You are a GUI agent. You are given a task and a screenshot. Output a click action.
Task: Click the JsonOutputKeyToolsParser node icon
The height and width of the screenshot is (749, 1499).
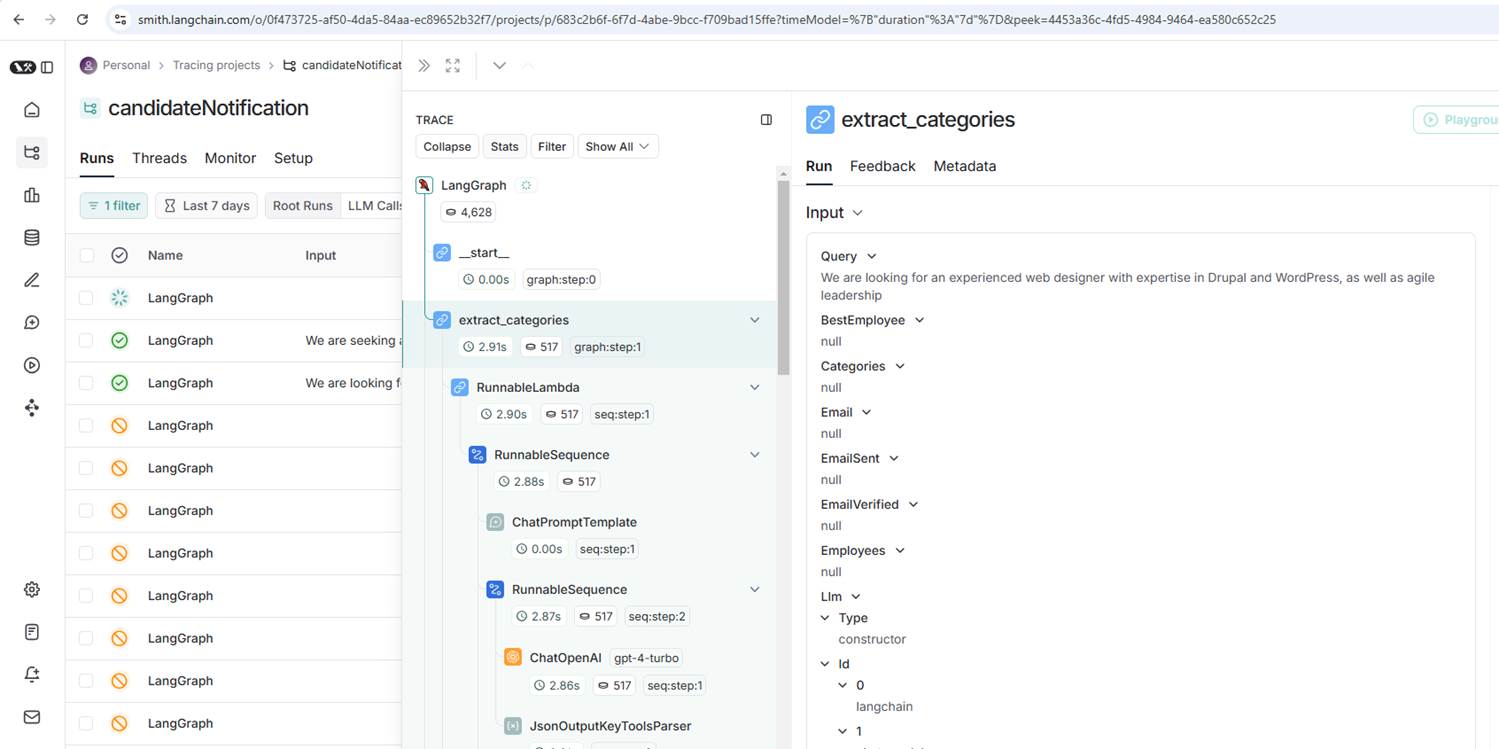click(x=513, y=726)
